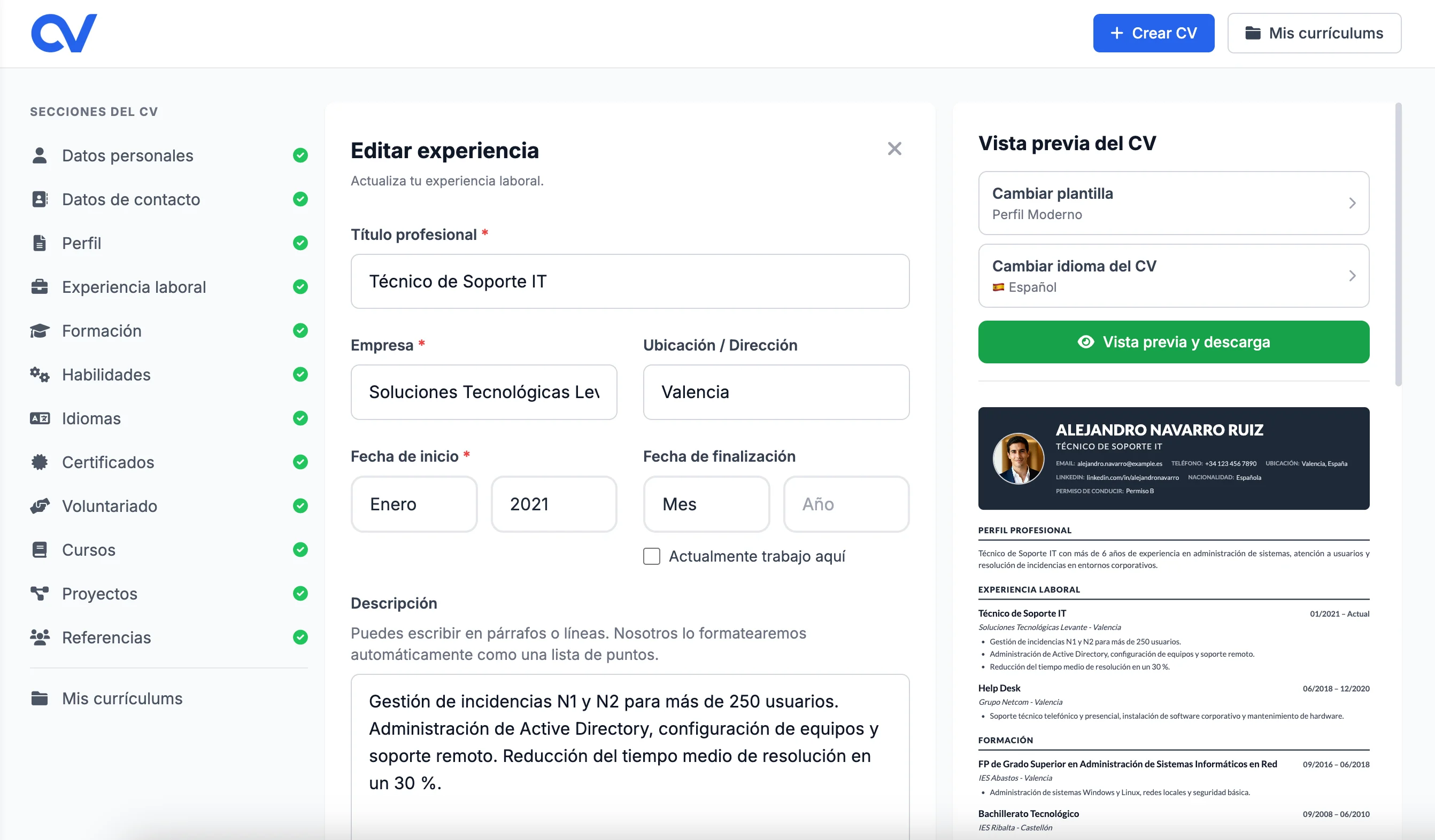Click the green checkmark next to Perfil
Viewport: 1435px width, 840px height.
tap(300, 243)
